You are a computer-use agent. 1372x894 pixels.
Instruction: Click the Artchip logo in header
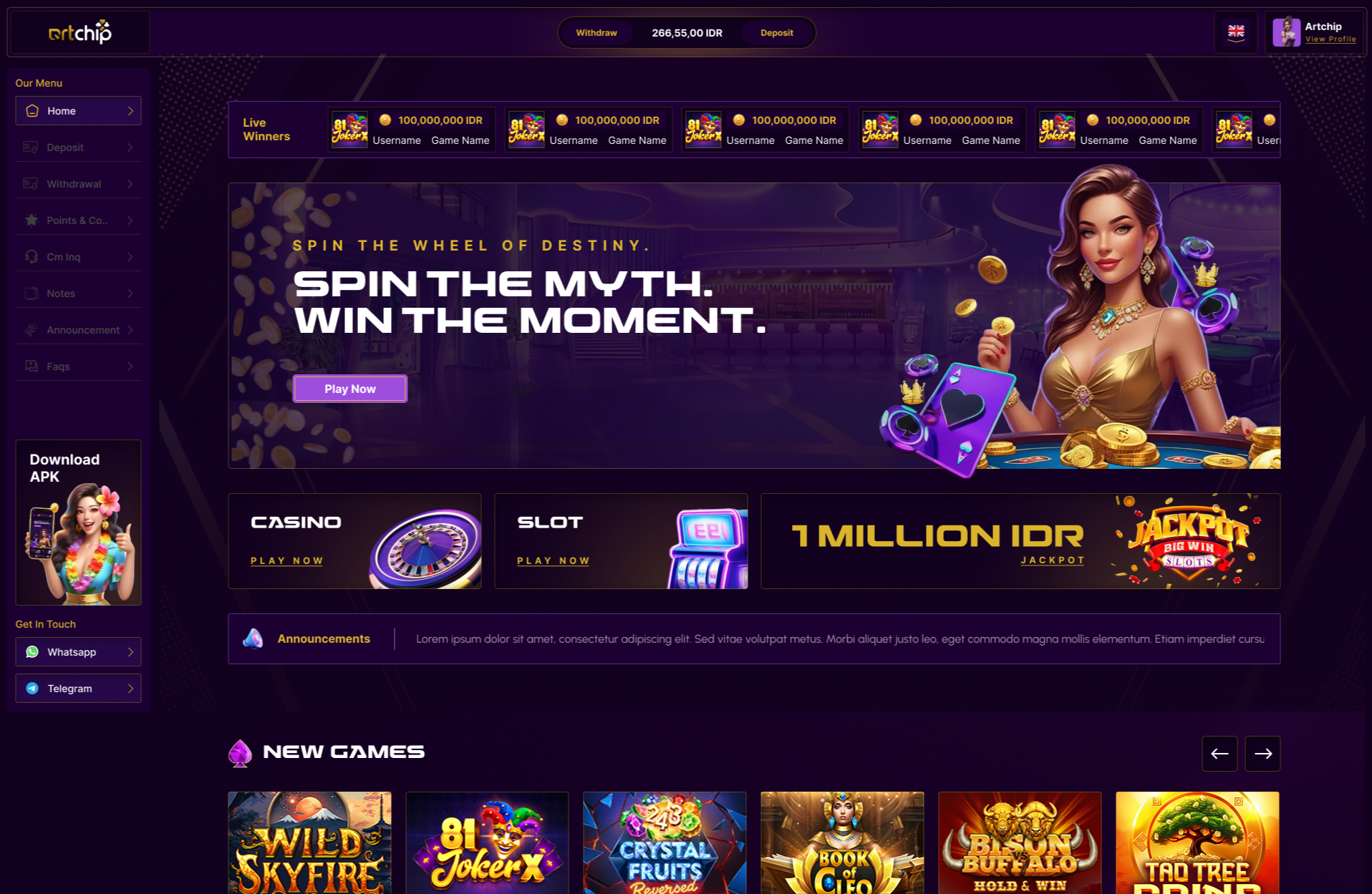coord(79,32)
